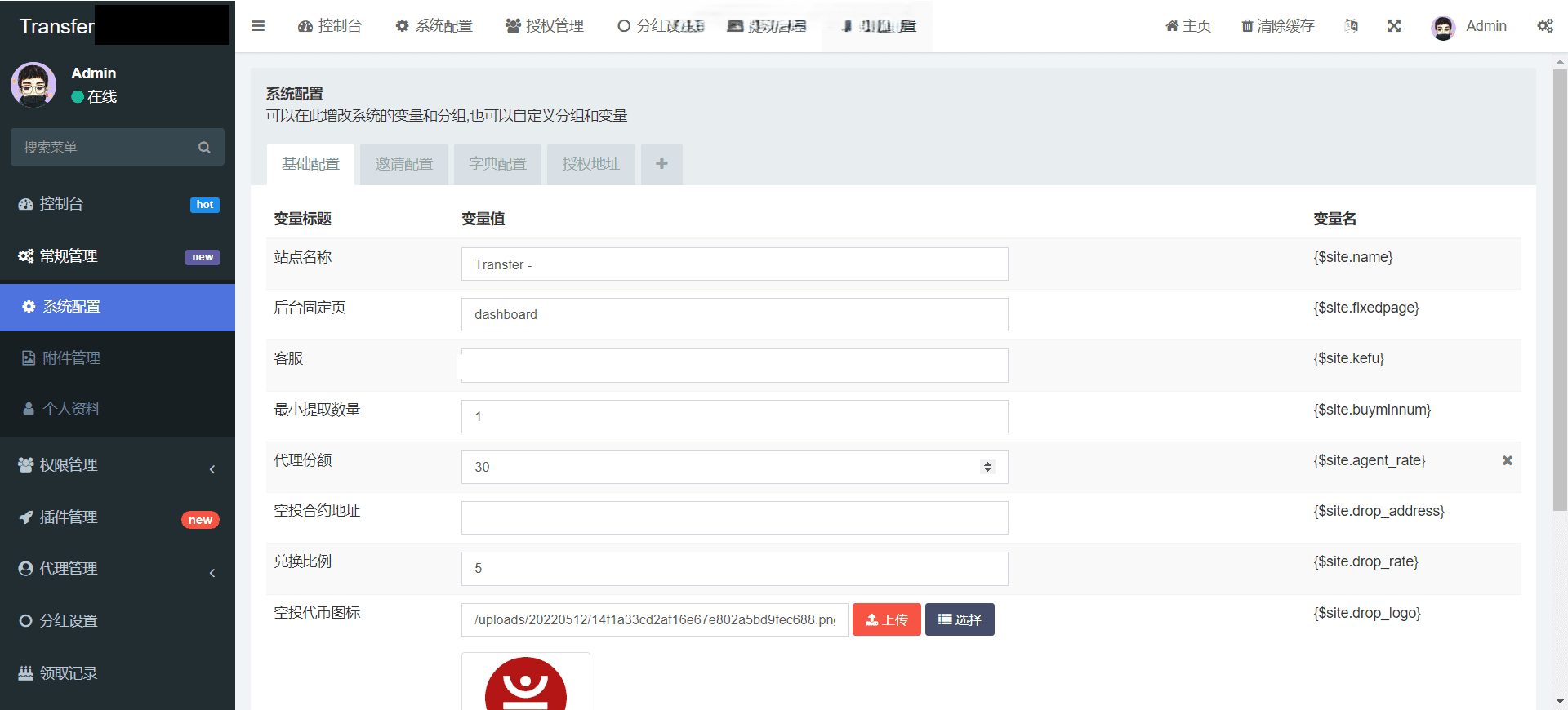This screenshot has width=1568, height=710.
Task: Expand the 权限管理 sidebar menu
Action: click(x=118, y=465)
